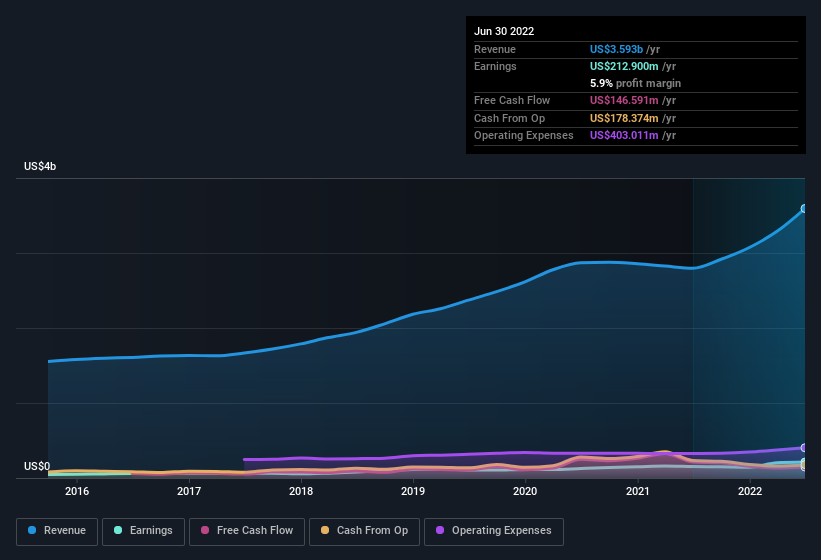Toggle the Earnings legend series
The height and width of the screenshot is (560, 821).
click(143, 531)
